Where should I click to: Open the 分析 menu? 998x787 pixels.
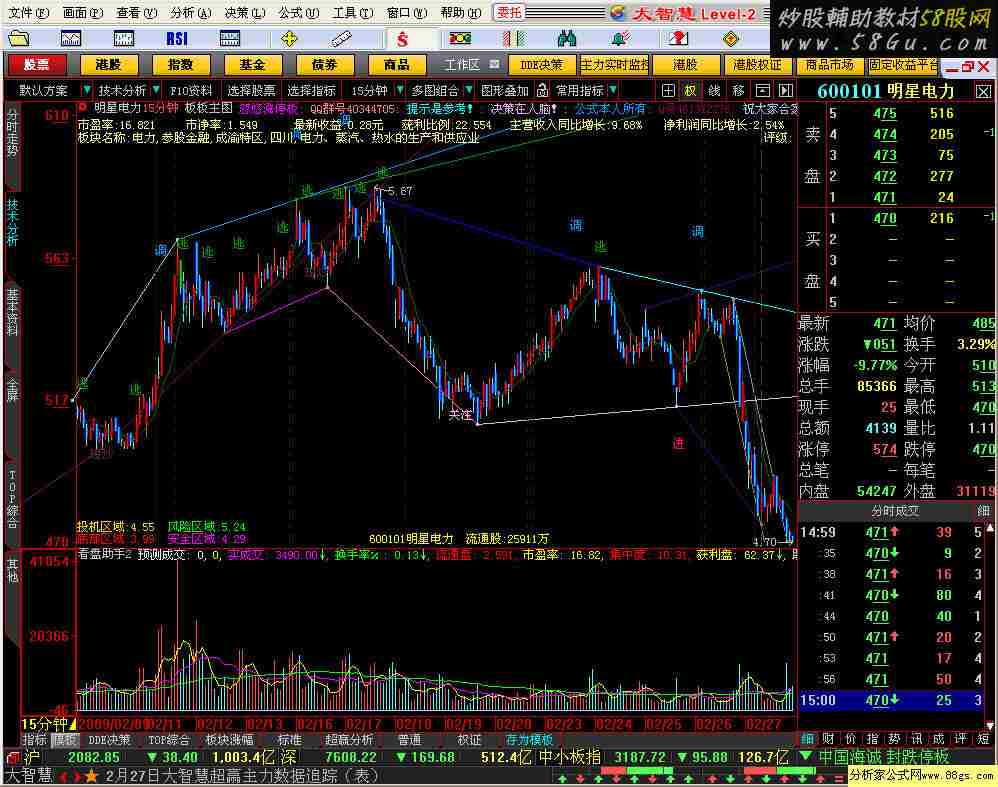pos(190,12)
